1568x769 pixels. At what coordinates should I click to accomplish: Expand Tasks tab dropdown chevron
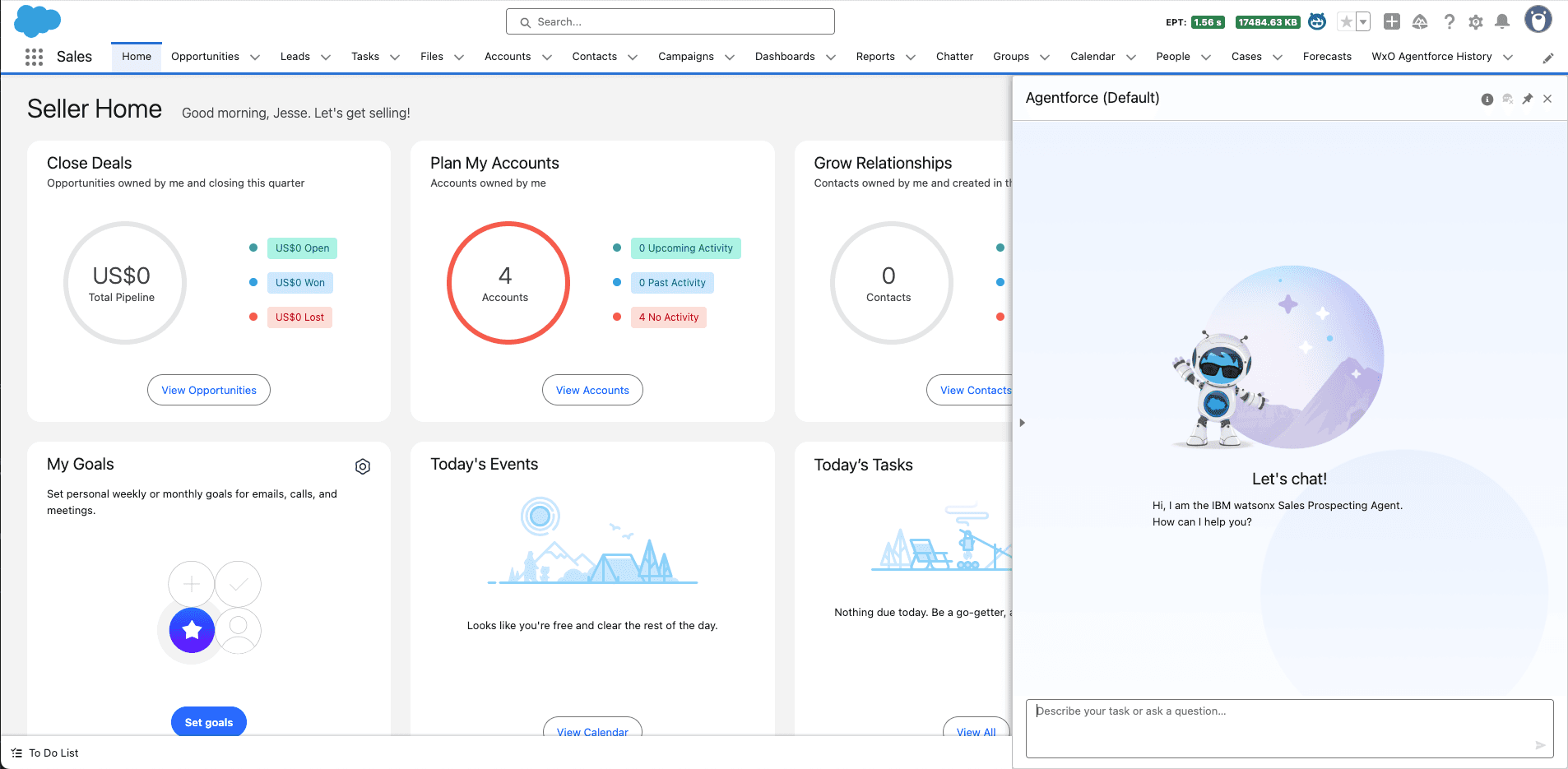pos(395,58)
